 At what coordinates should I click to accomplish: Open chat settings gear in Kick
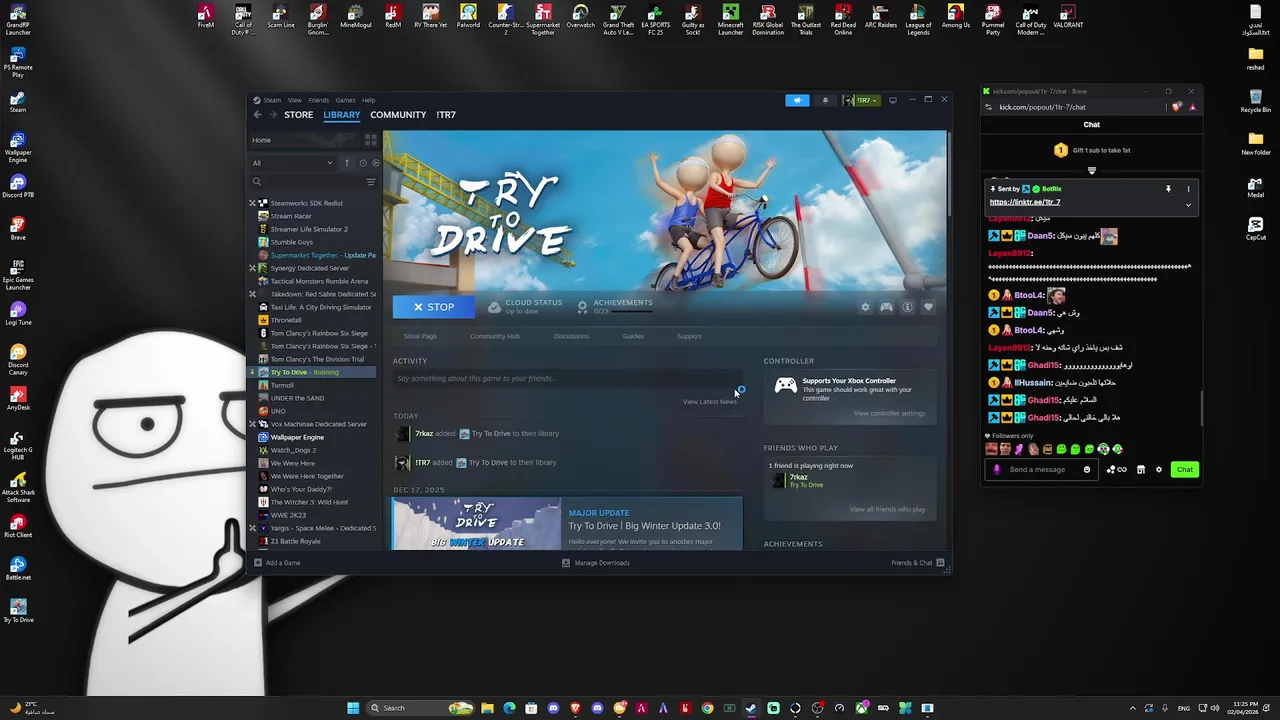tap(1159, 470)
